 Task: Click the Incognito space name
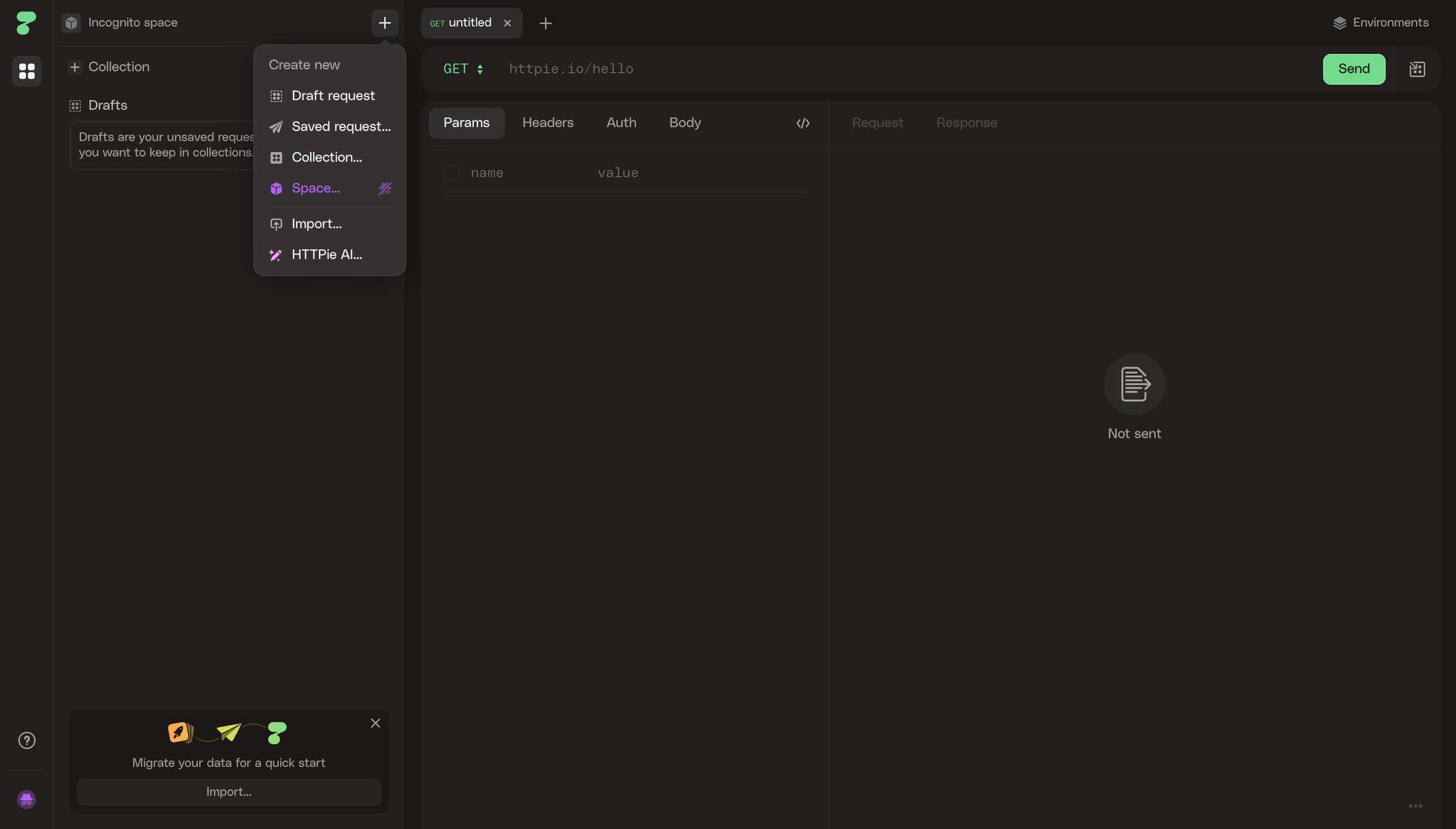tap(133, 23)
